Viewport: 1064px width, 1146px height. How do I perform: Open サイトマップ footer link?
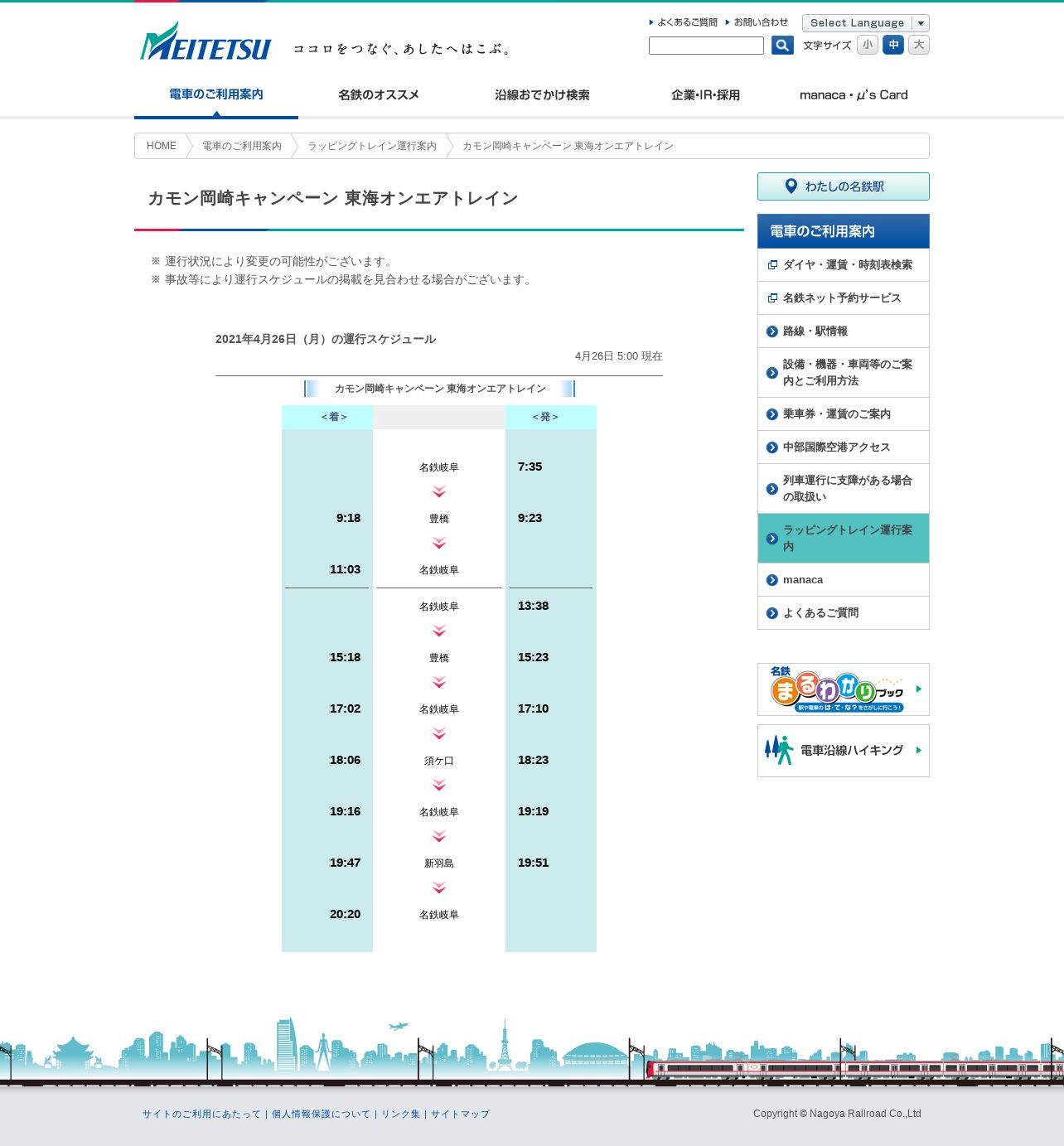tap(460, 1115)
